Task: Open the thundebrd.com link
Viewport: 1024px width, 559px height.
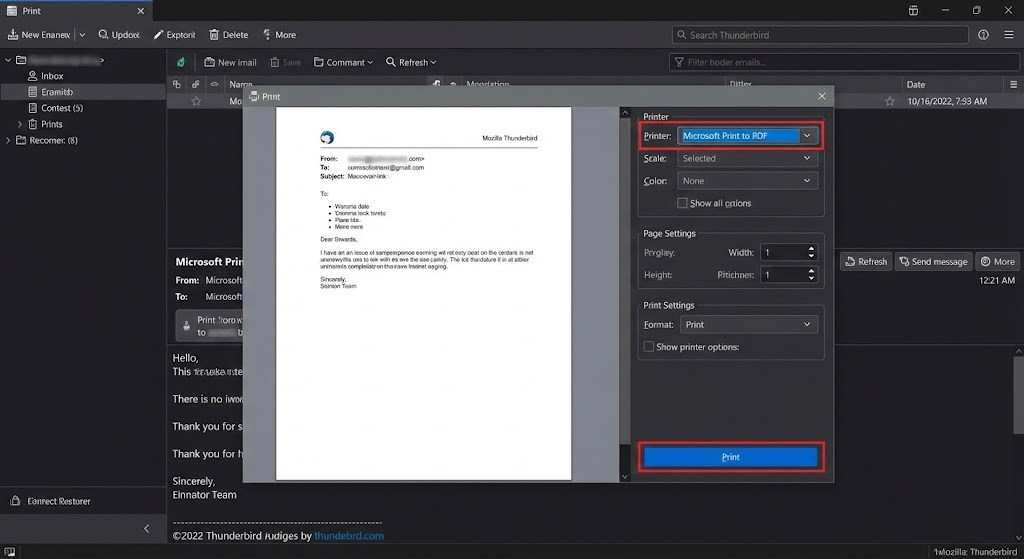Action: (x=349, y=536)
